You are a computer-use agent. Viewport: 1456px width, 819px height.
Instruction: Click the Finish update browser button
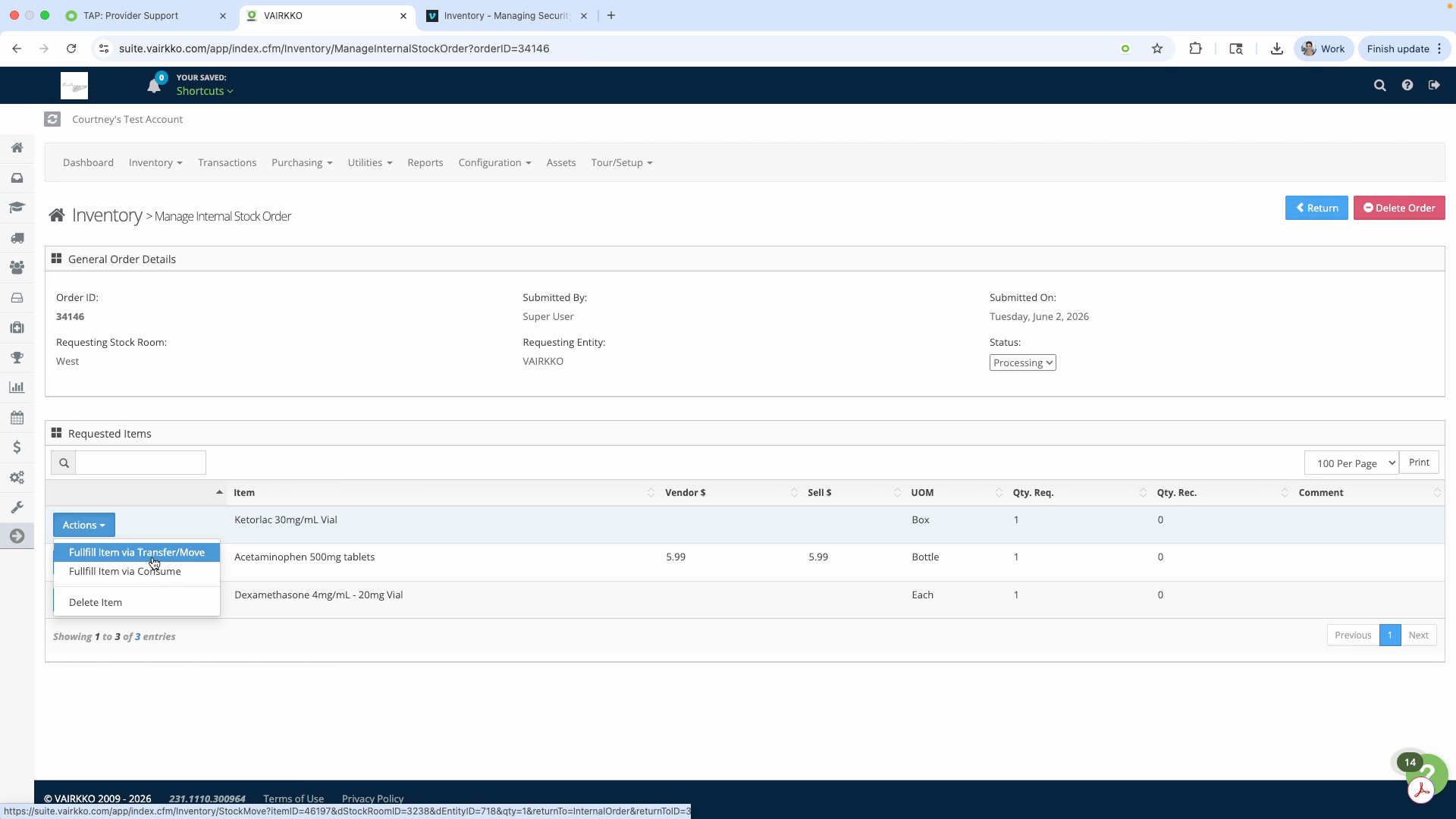(1404, 49)
